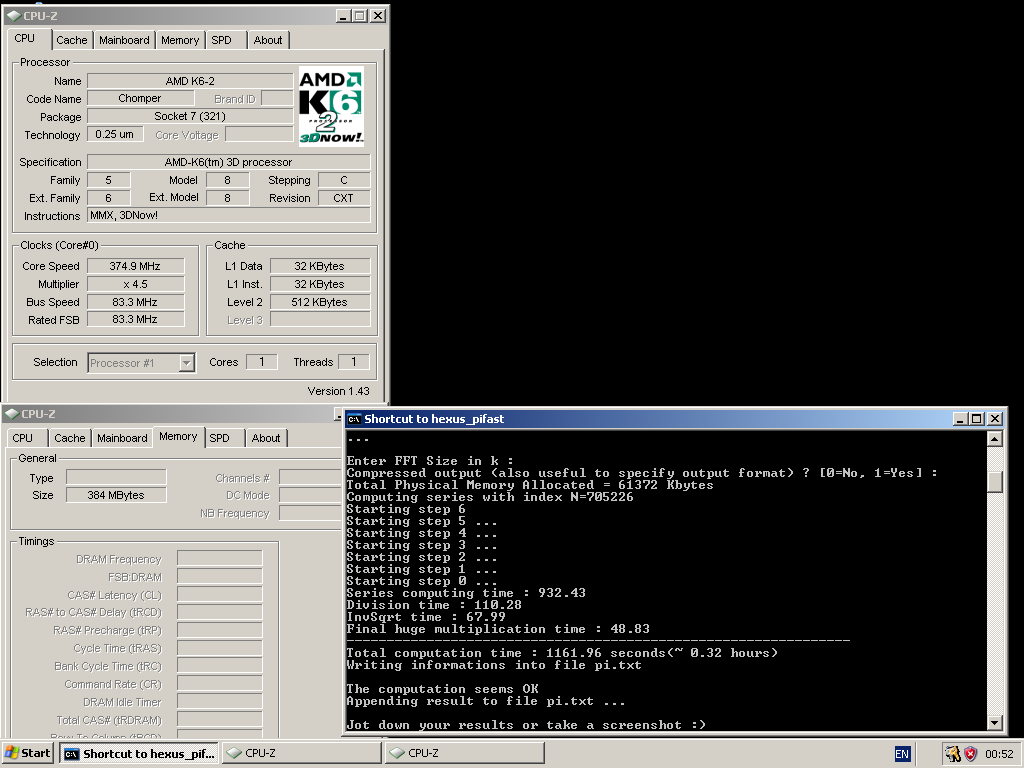
Task: Click the Code Name field Chomper
Action: click(x=140, y=98)
